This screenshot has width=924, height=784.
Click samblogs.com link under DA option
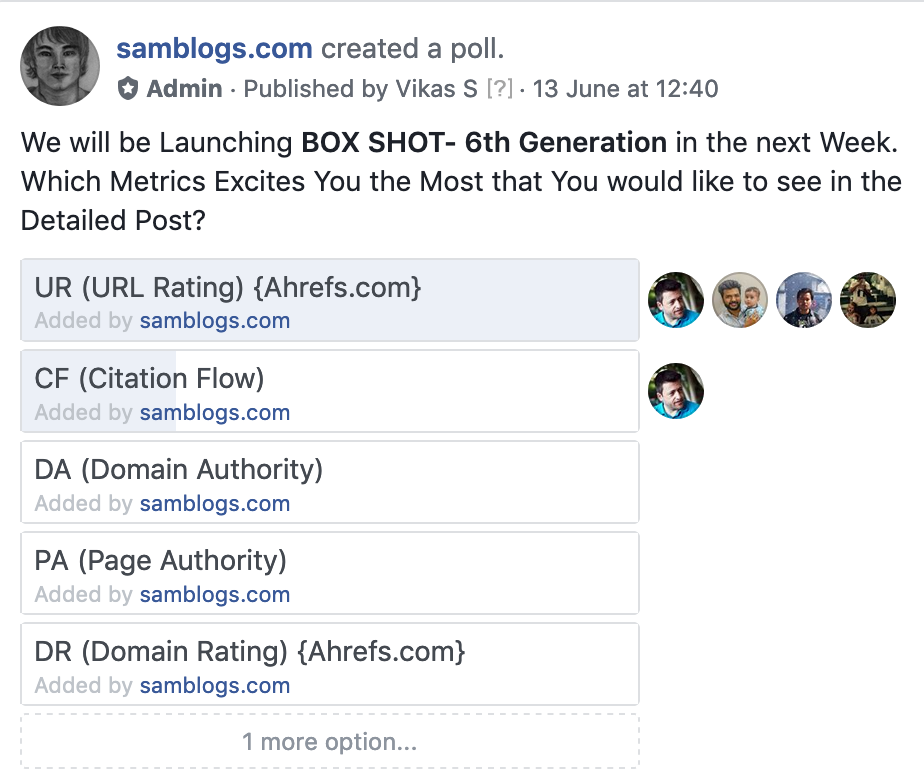(215, 504)
